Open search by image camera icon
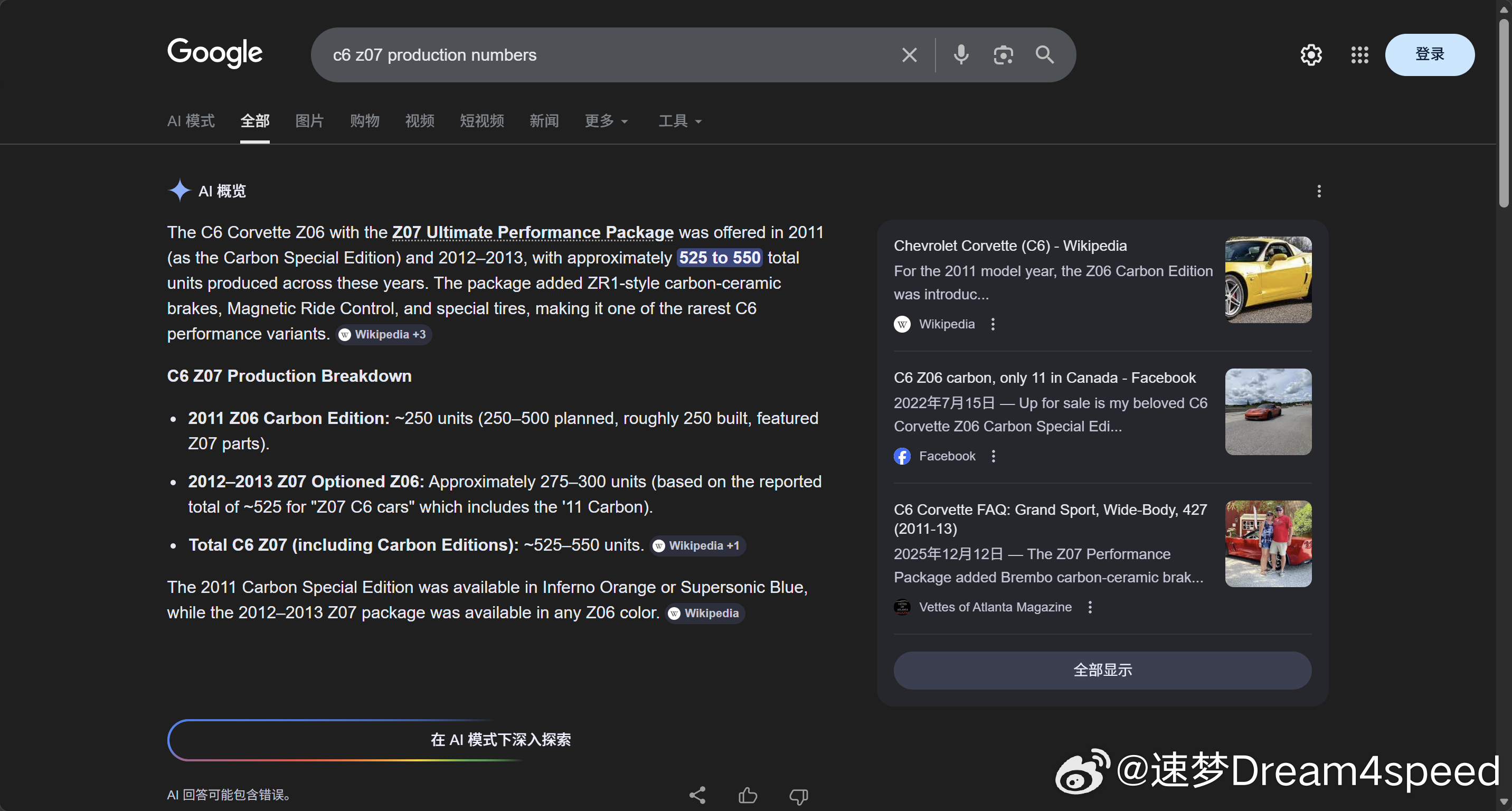Viewport: 1512px width, 811px height. (x=1003, y=55)
